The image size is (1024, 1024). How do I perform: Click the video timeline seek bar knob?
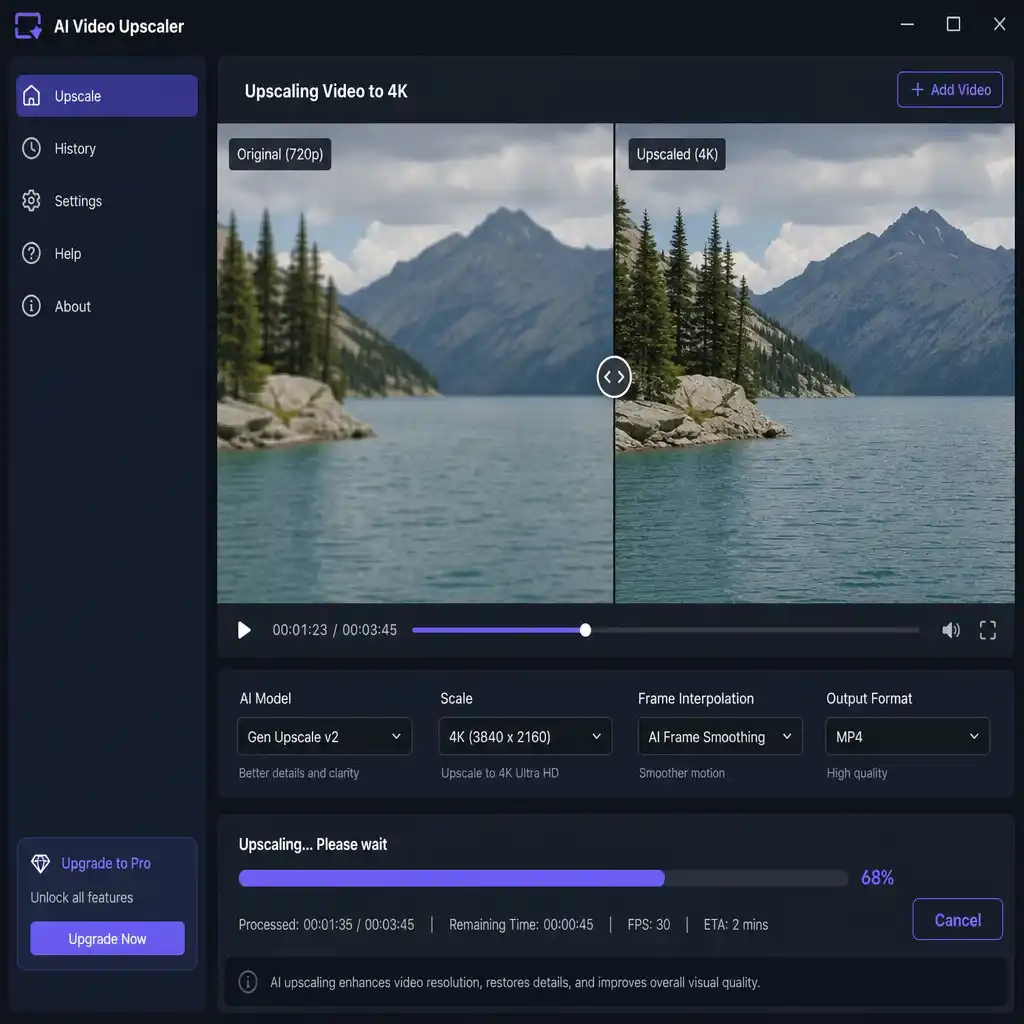(x=585, y=630)
